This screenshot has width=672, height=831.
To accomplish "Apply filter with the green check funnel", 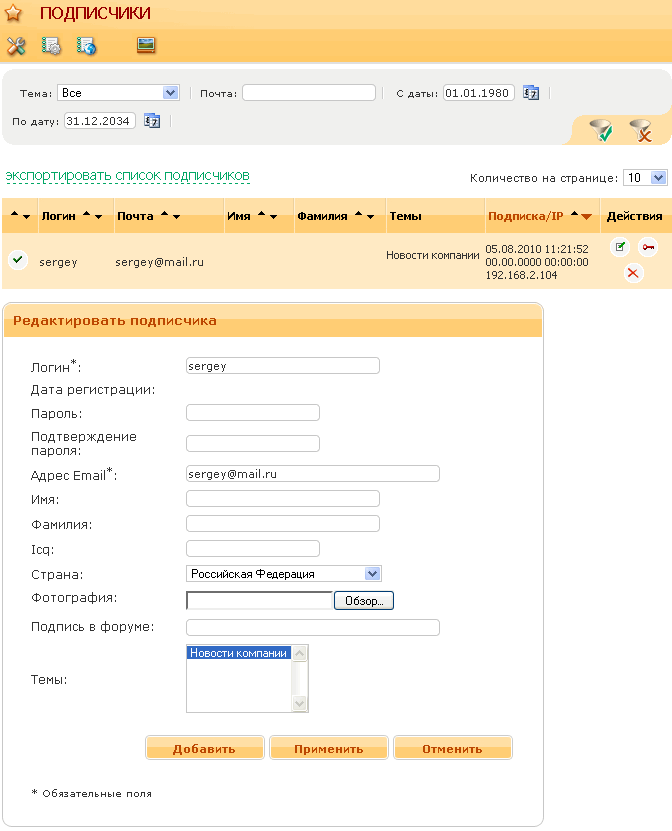I will click(x=600, y=130).
